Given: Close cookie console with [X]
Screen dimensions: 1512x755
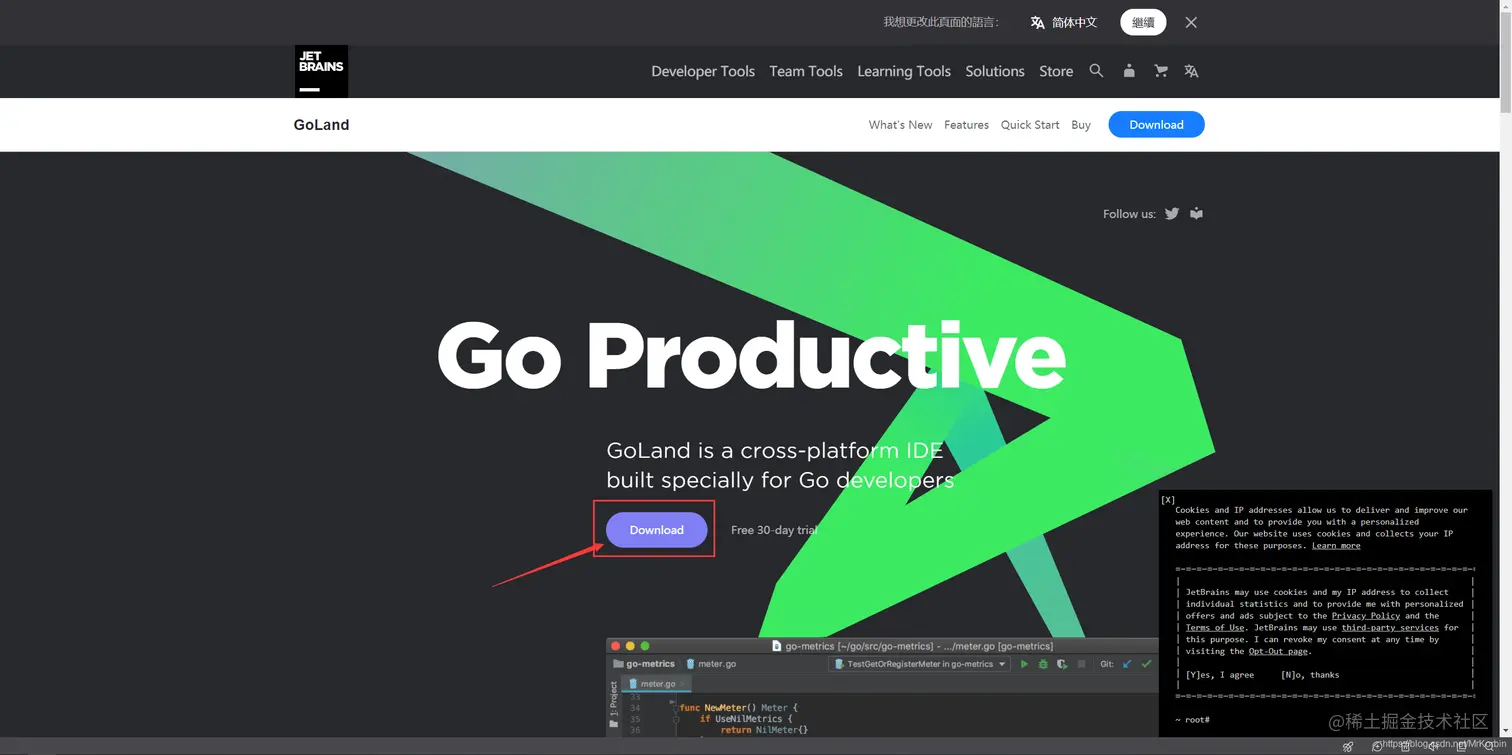Looking at the screenshot, I should 1168,500.
